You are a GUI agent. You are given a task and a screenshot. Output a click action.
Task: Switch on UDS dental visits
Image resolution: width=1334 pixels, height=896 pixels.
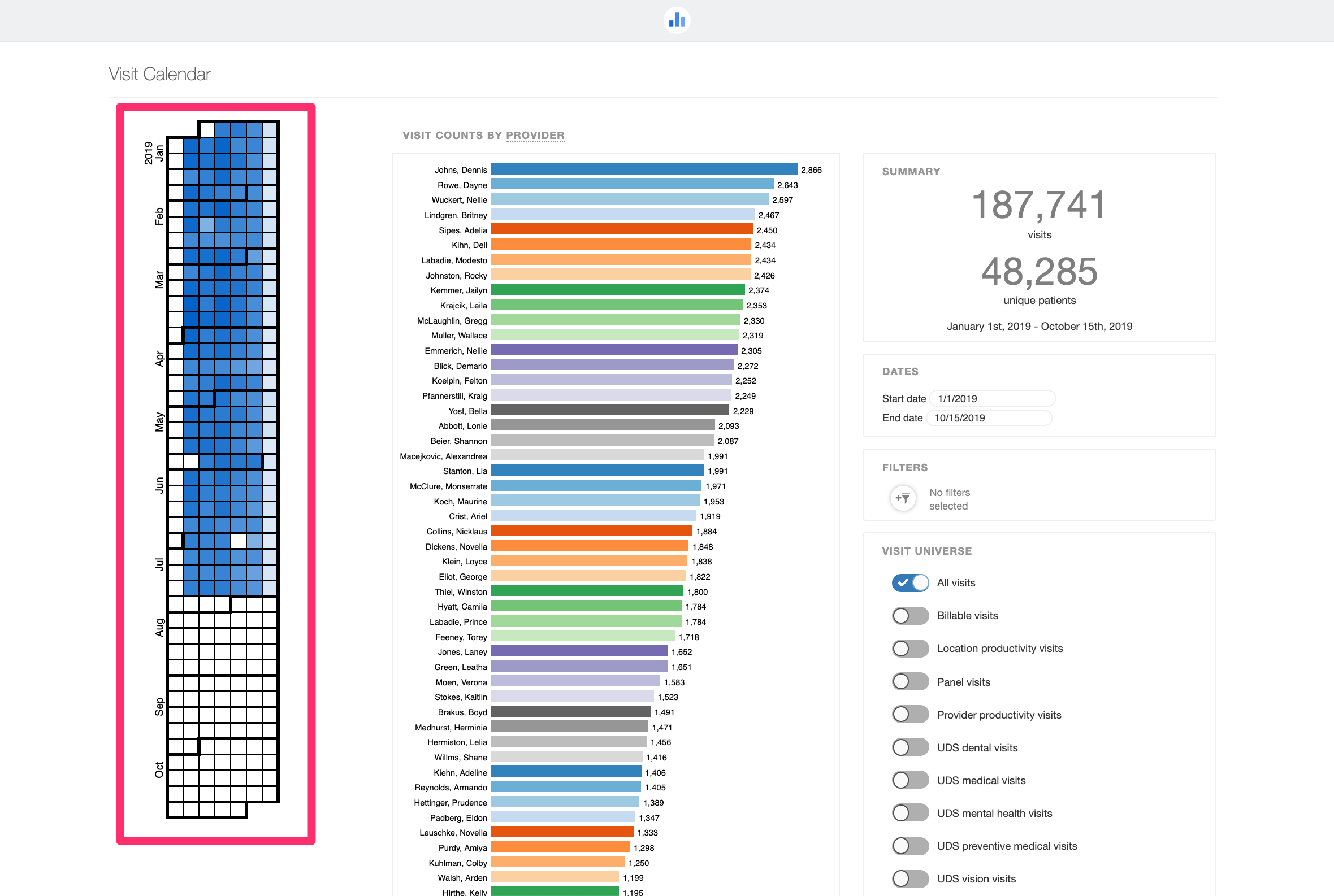(909, 747)
